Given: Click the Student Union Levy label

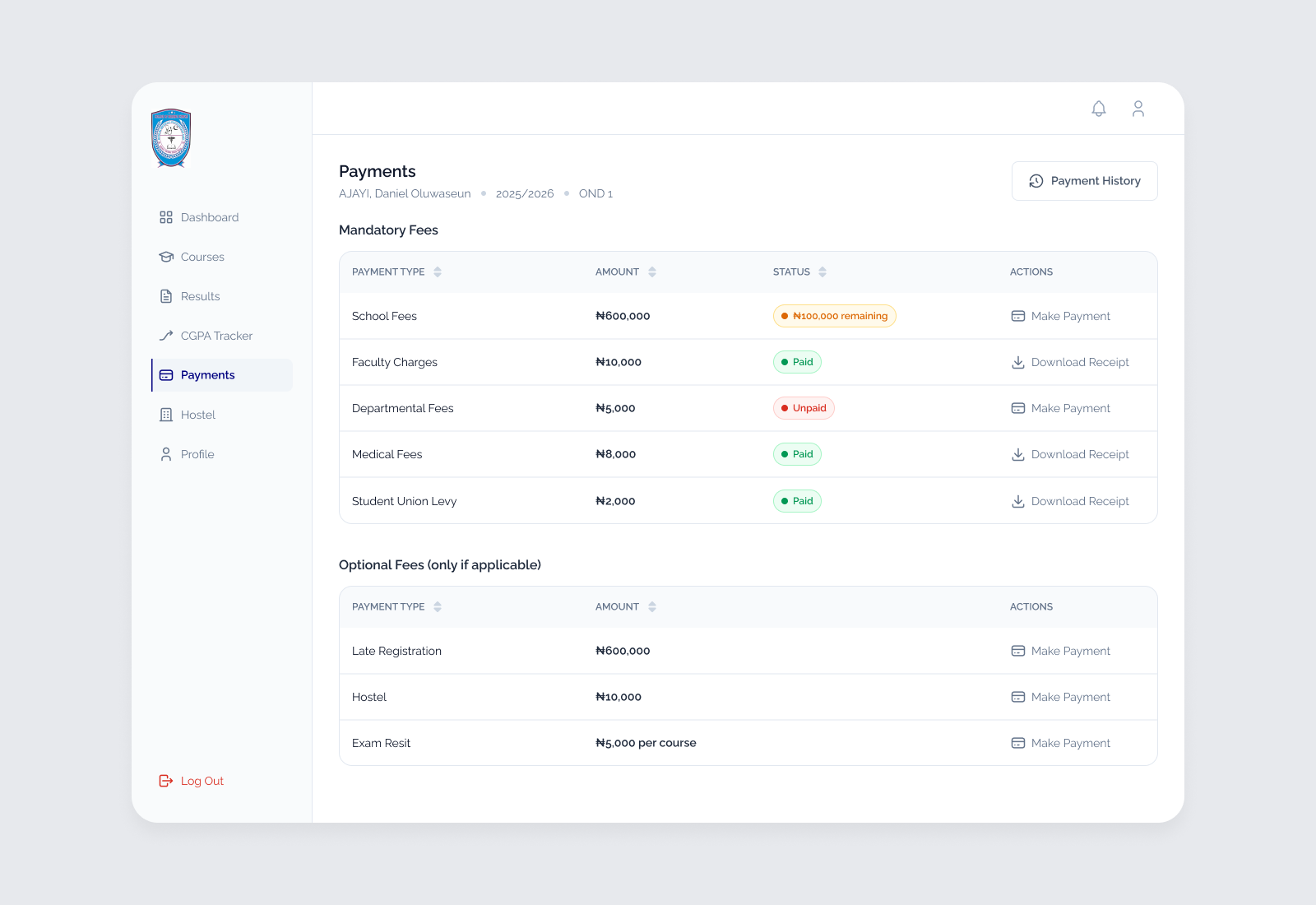Looking at the screenshot, I should pyautogui.click(x=404, y=501).
